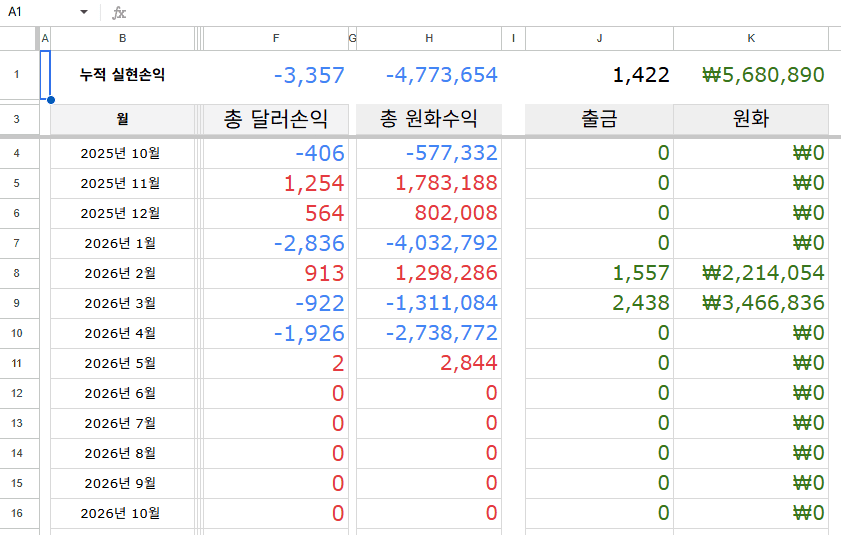The height and width of the screenshot is (535, 841).
Task: Click the '2026년 10월' cell
Action: (x=122, y=514)
